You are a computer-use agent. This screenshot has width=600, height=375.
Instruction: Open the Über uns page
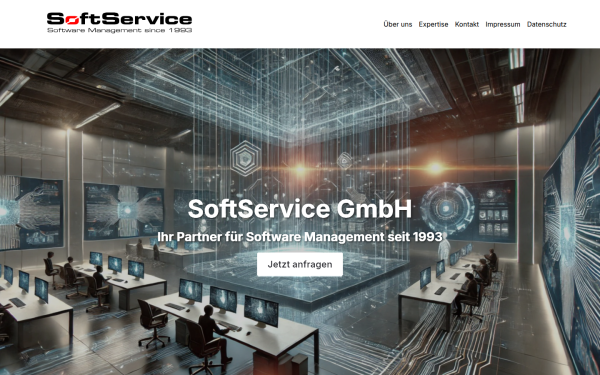point(398,24)
